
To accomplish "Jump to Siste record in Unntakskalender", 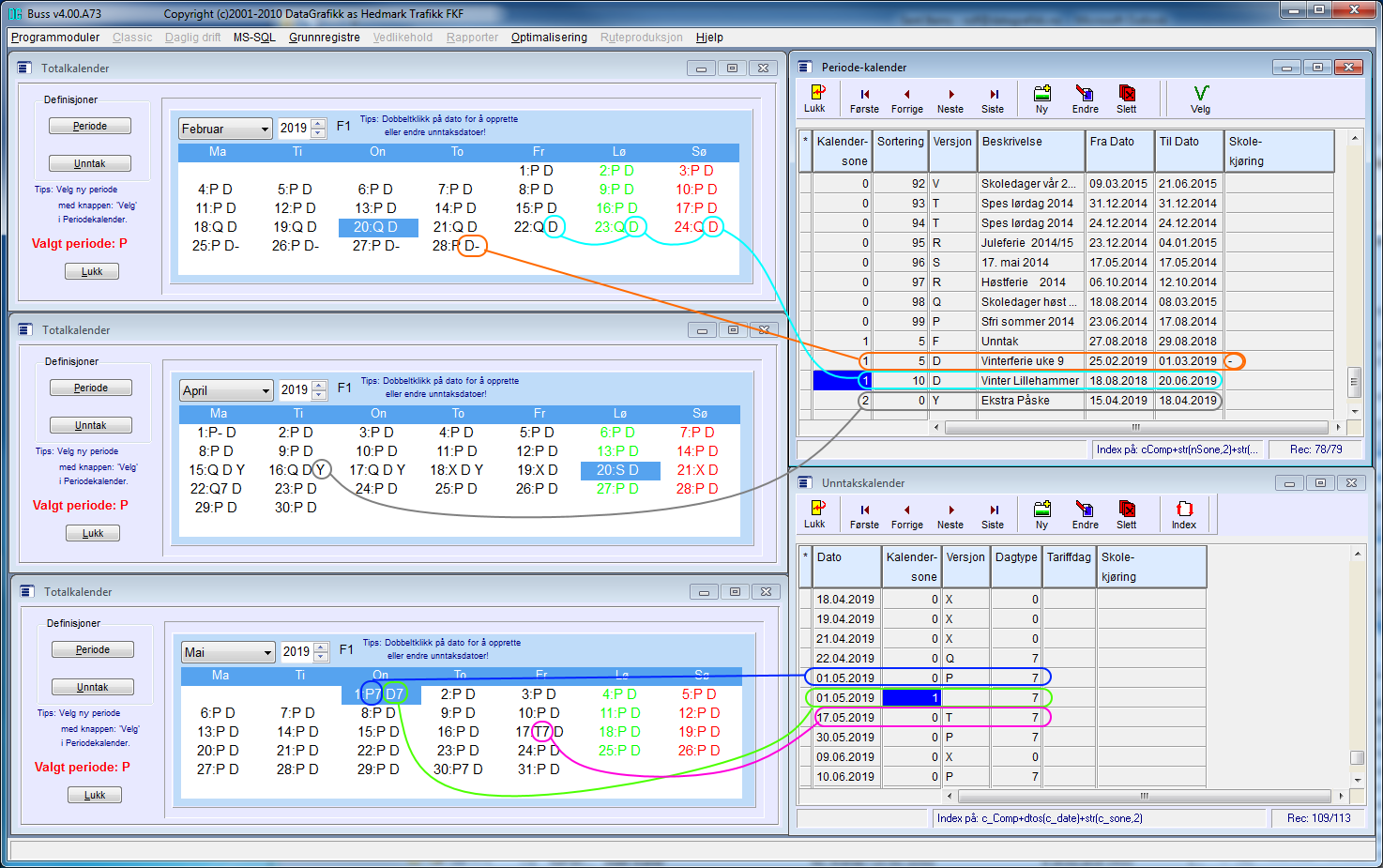I will pos(993,515).
